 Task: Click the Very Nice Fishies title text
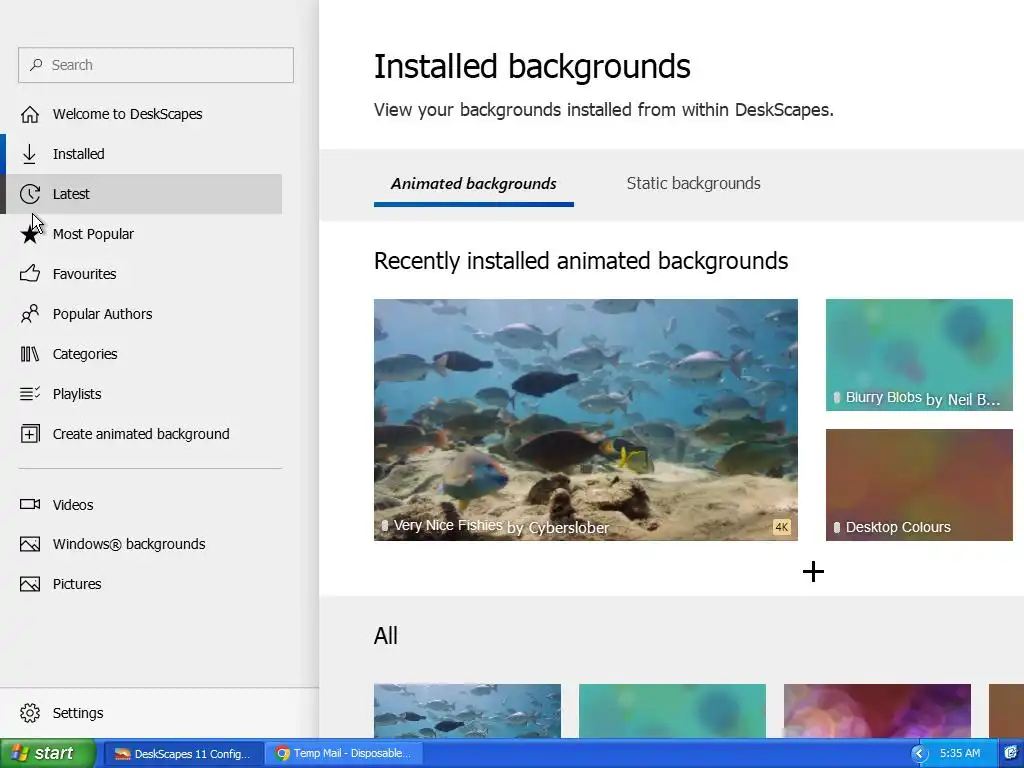[x=448, y=525]
